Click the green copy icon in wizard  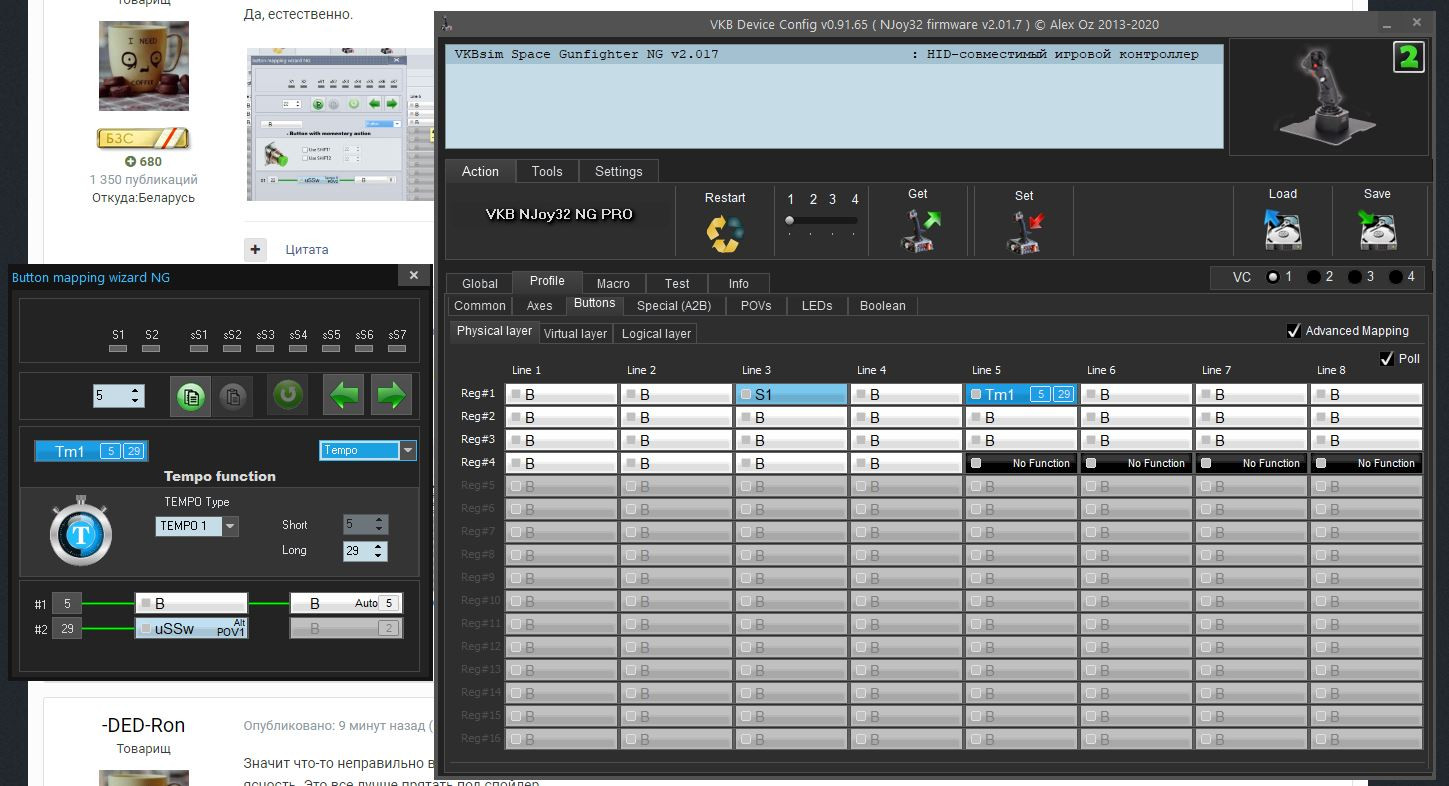coord(192,396)
